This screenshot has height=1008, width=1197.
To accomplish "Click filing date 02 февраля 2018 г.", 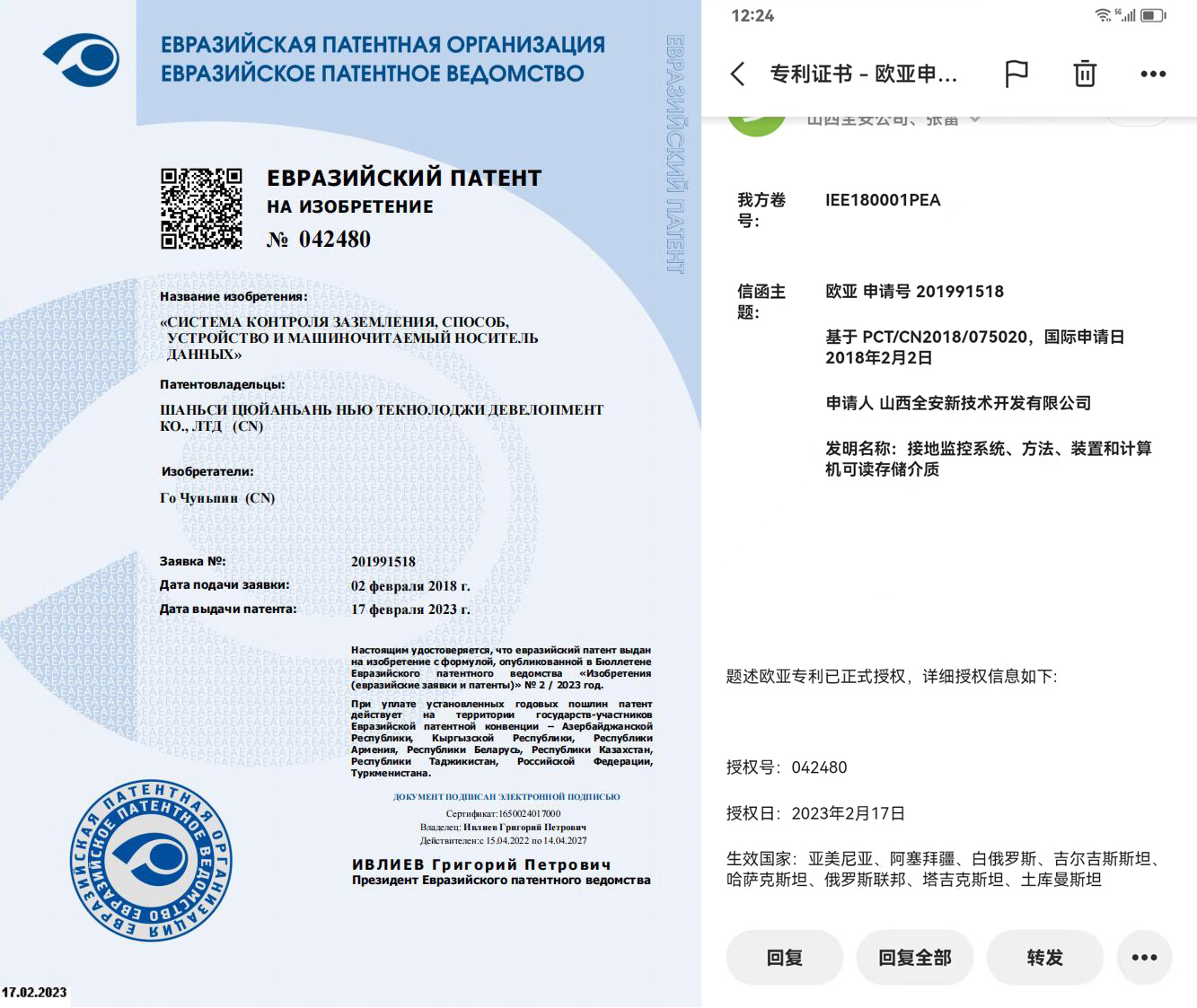I will (x=410, y=585).
